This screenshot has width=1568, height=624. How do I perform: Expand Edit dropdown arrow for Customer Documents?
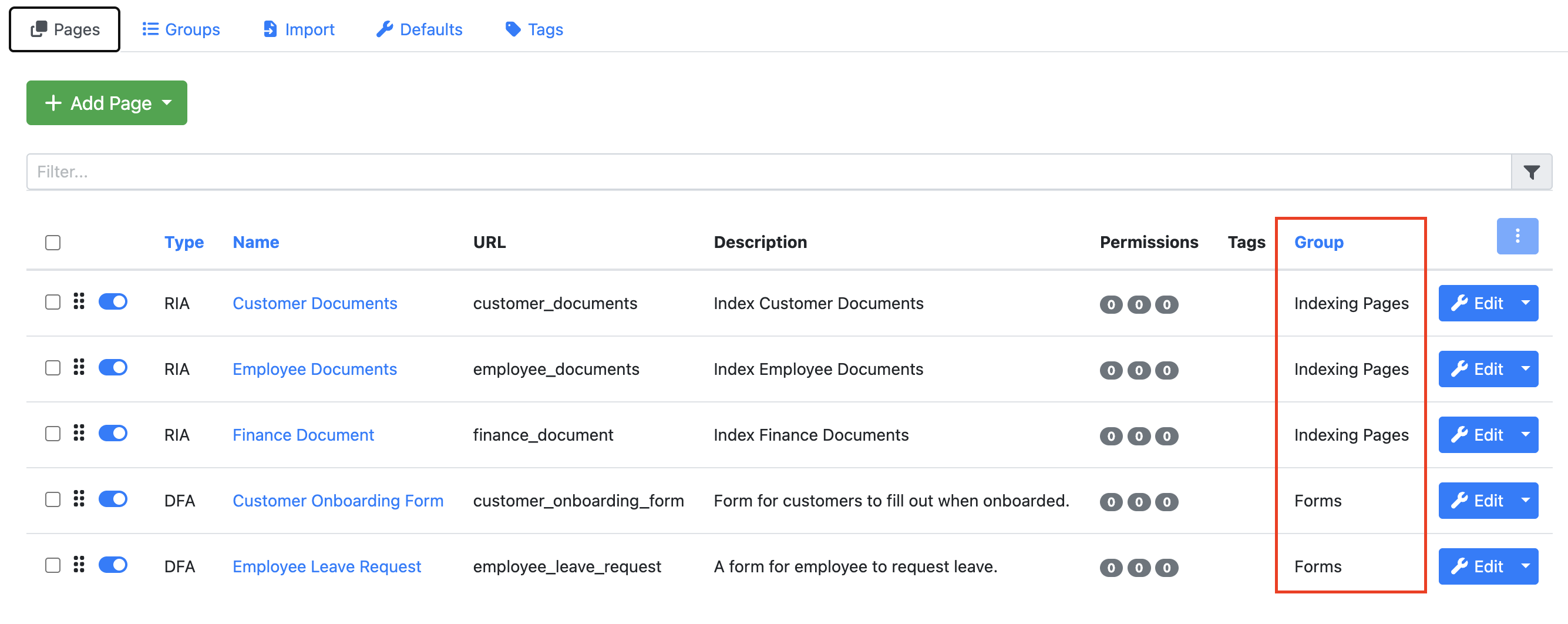(1525, 303)
